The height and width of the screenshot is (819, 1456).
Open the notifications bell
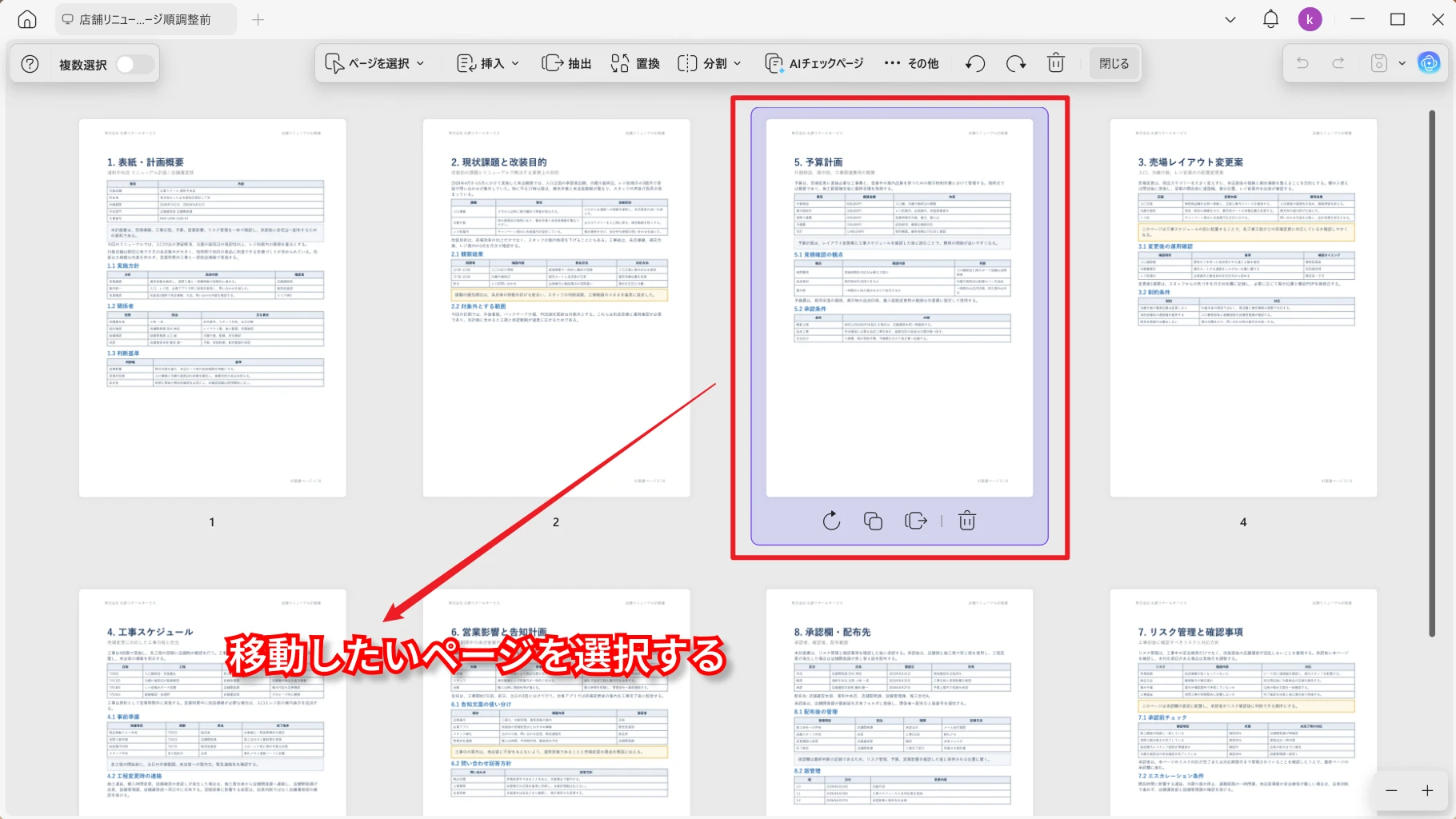[x=1270, y=20]
